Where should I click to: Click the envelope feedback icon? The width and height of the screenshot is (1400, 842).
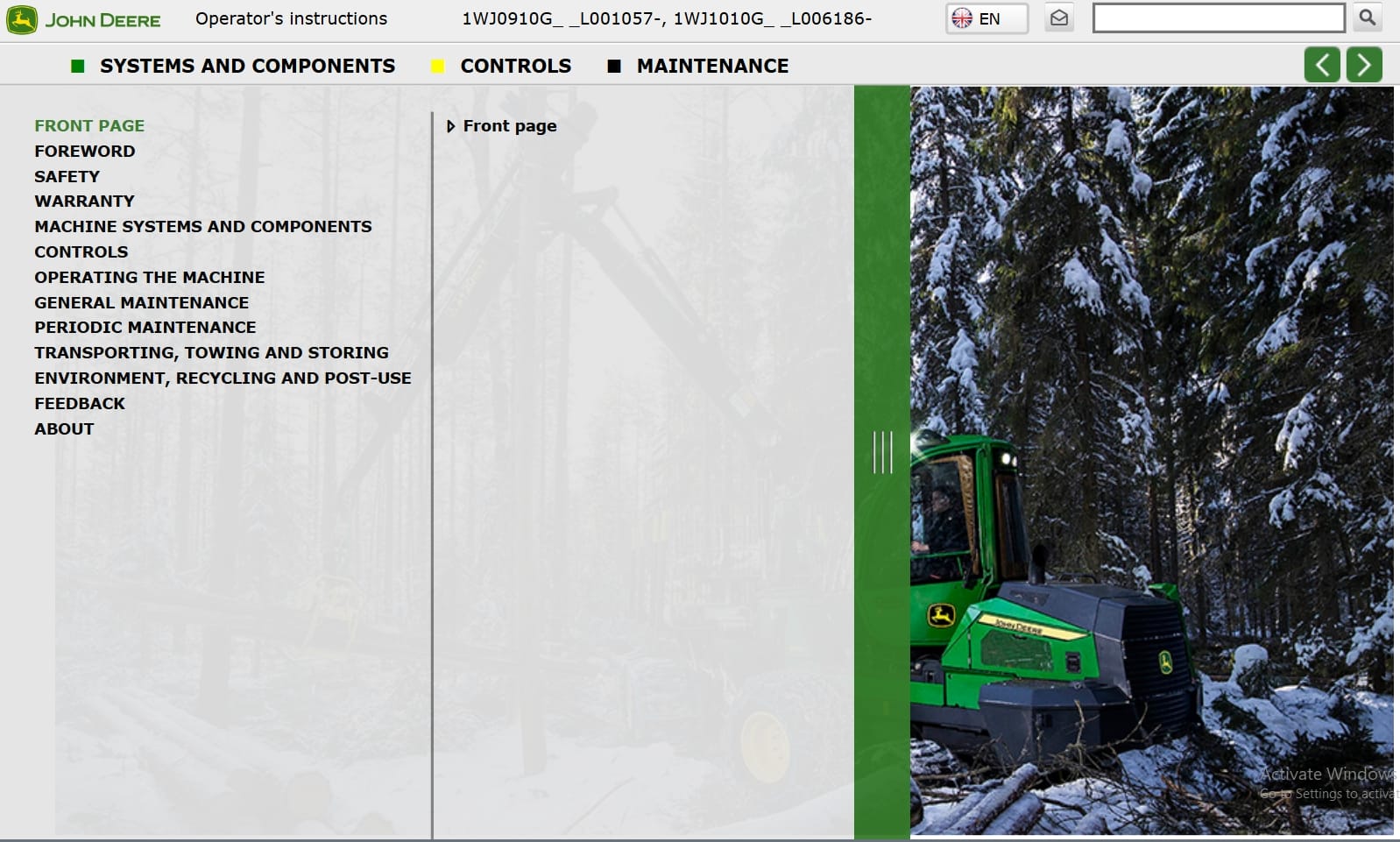tap(1059, 18)
